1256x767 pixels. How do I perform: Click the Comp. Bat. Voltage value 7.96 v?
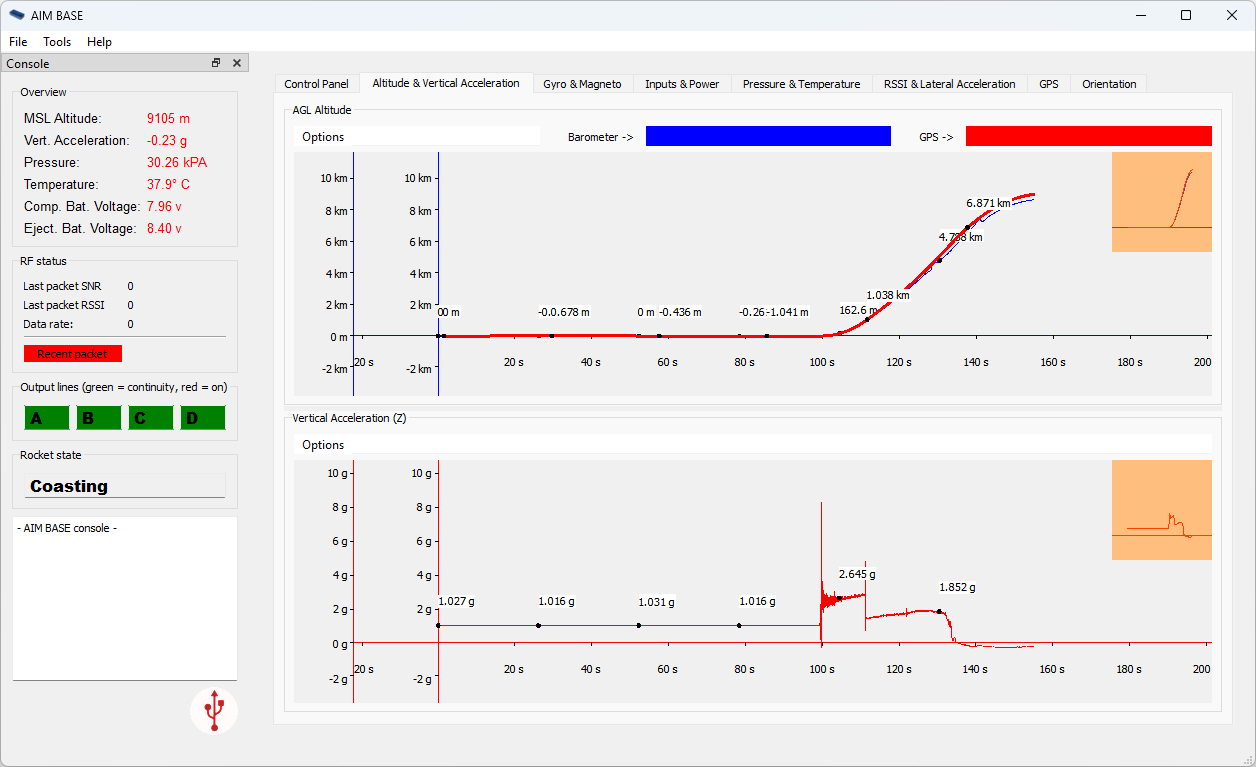(x=164, y=206)
